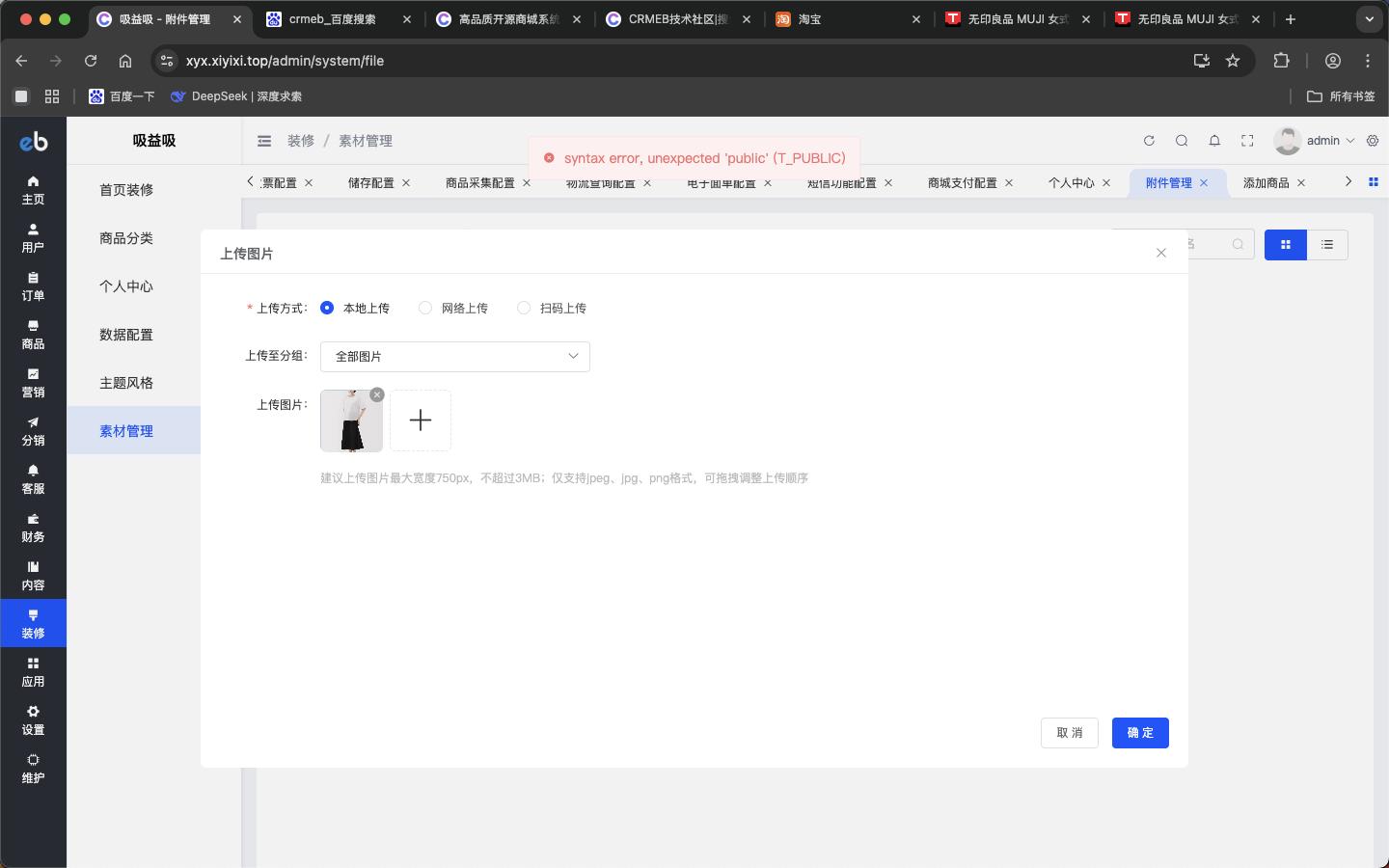Switch to grid view of attachments
The width and height of the screenshot is (1389, 868).
1285,245
